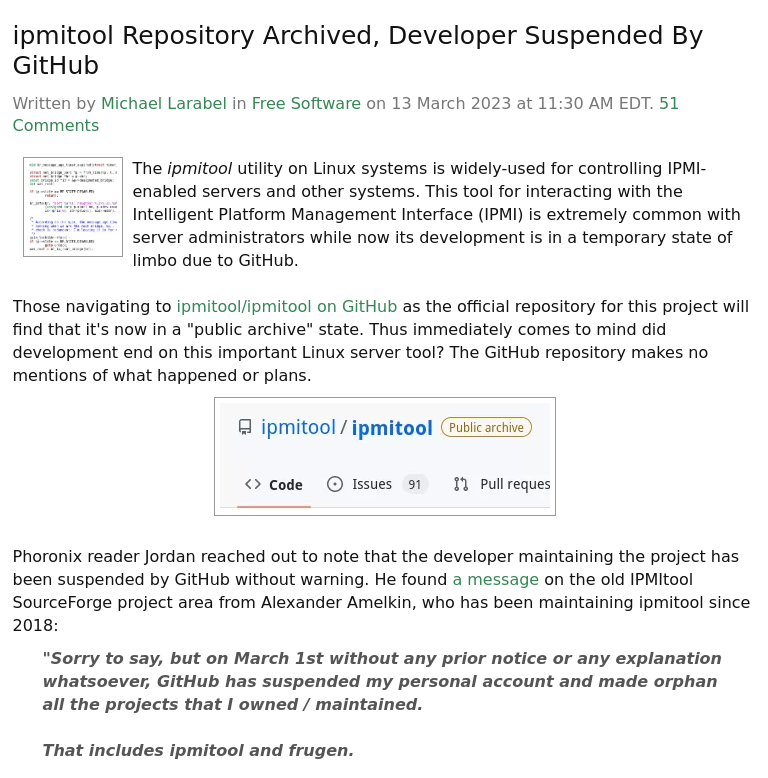Image resolution: width=768 pixels, height=778 pixels.
Task: Click the Public archive badge
Action: (x=486, y=427)
